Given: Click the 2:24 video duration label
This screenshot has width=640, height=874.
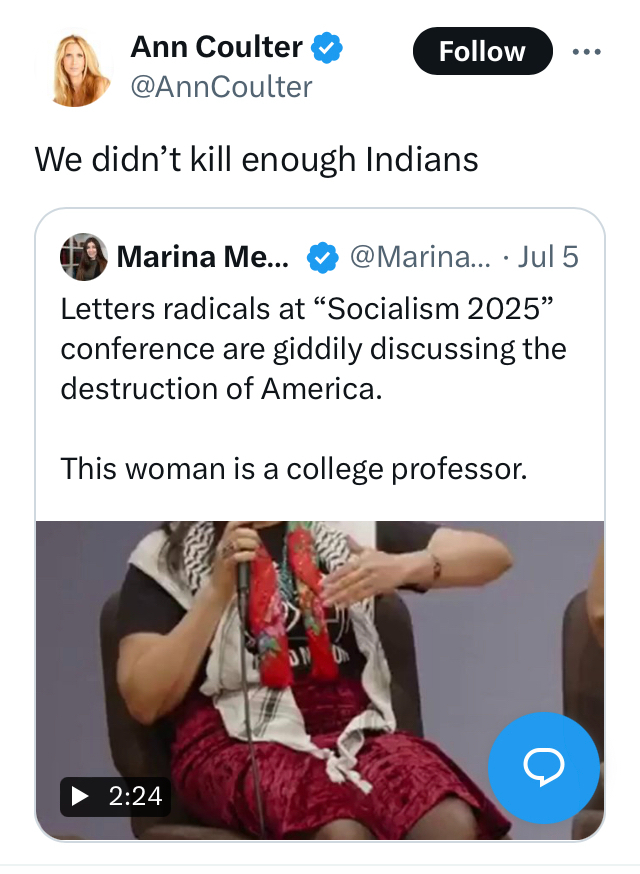Looking at the screenshot, I should (x=115, y=796).
